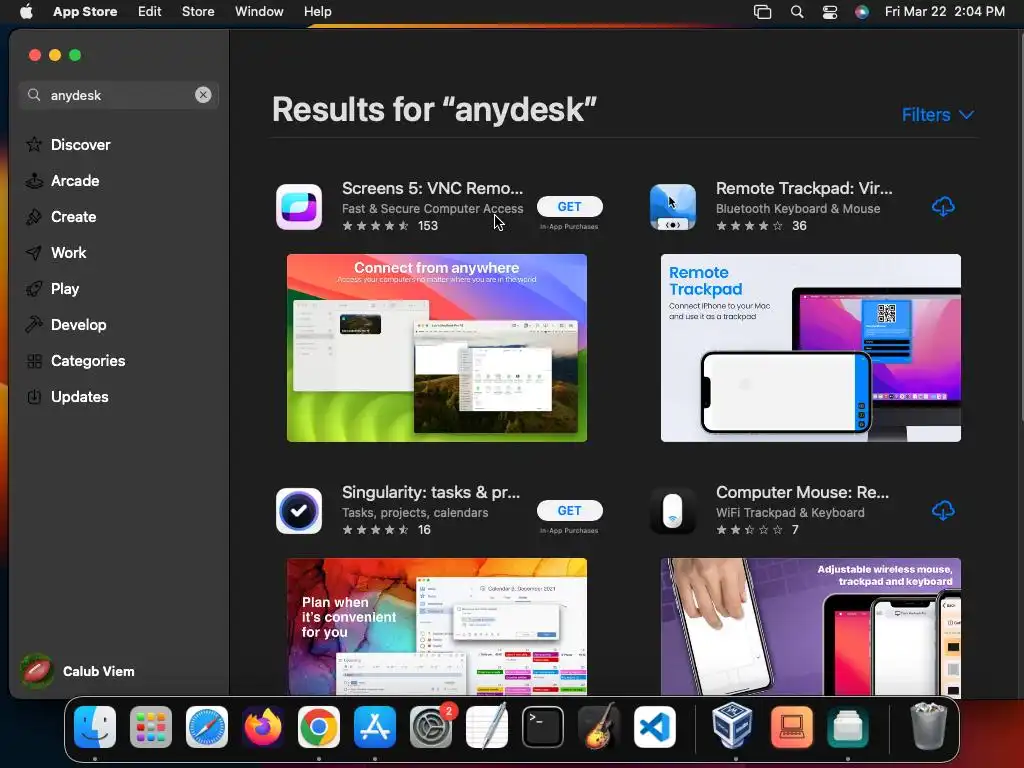Open GarageBand from the Dock
Viewport: 1024px width, 768px height.
click(599, 727)
